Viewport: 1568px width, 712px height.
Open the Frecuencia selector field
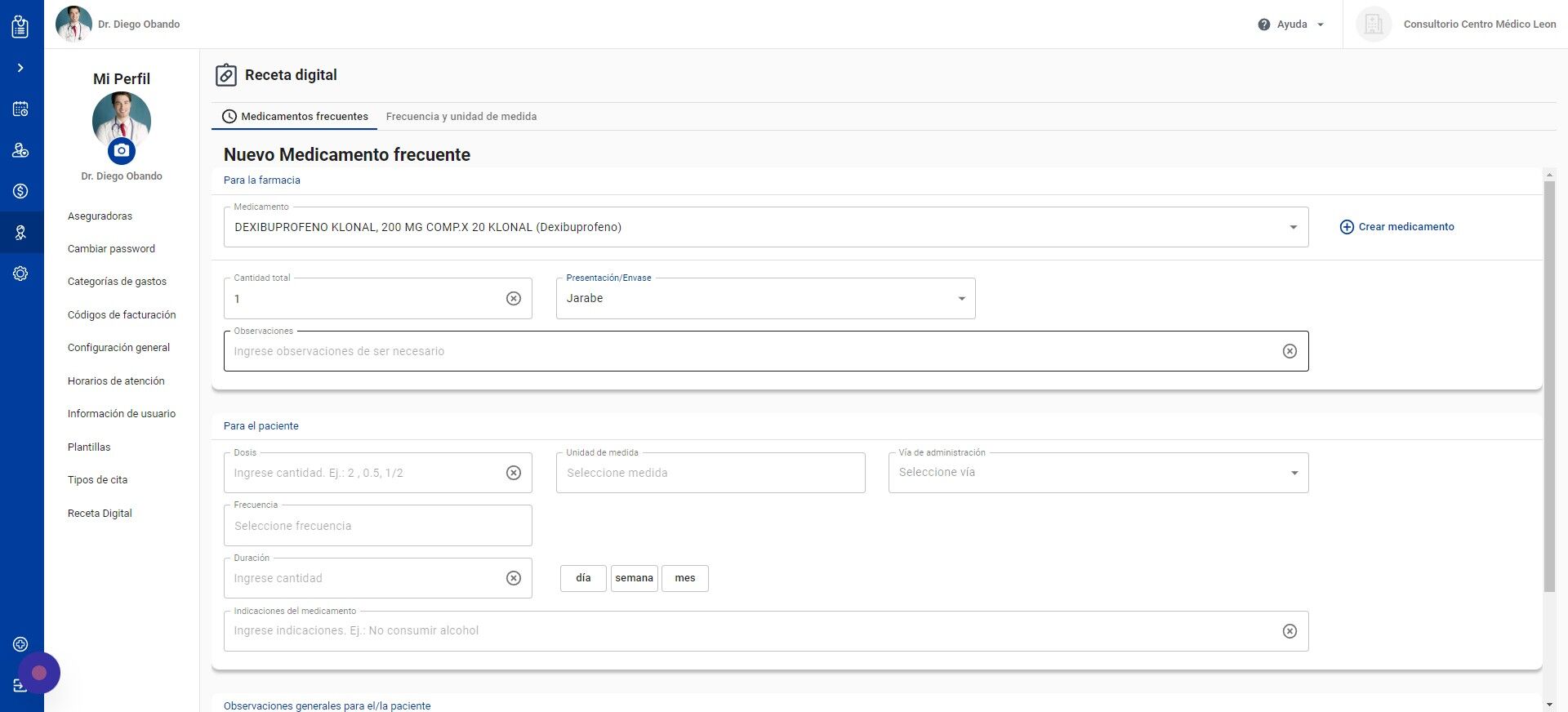pos(377,526)
